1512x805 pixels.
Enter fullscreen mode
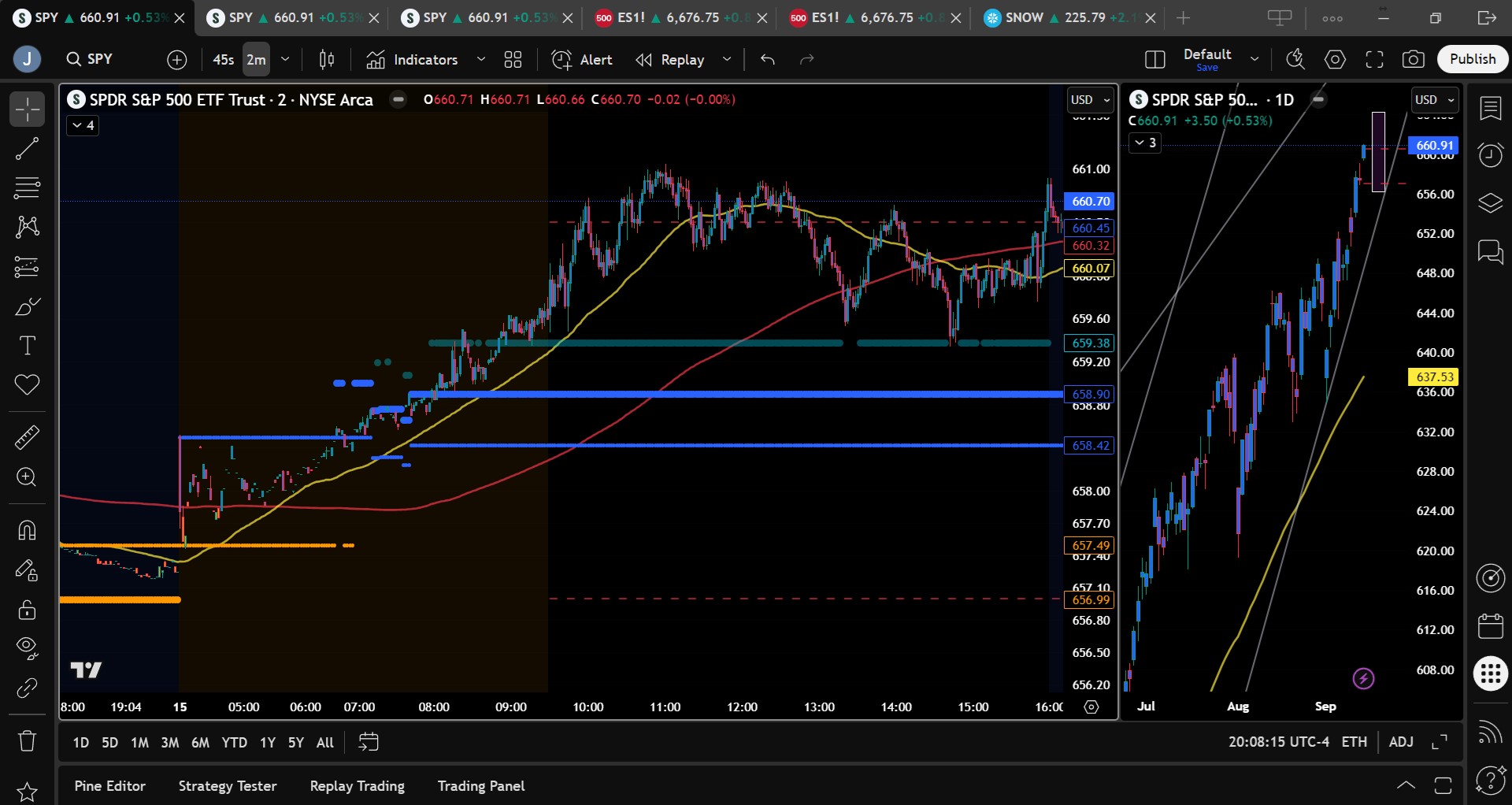coord(1374,59)
